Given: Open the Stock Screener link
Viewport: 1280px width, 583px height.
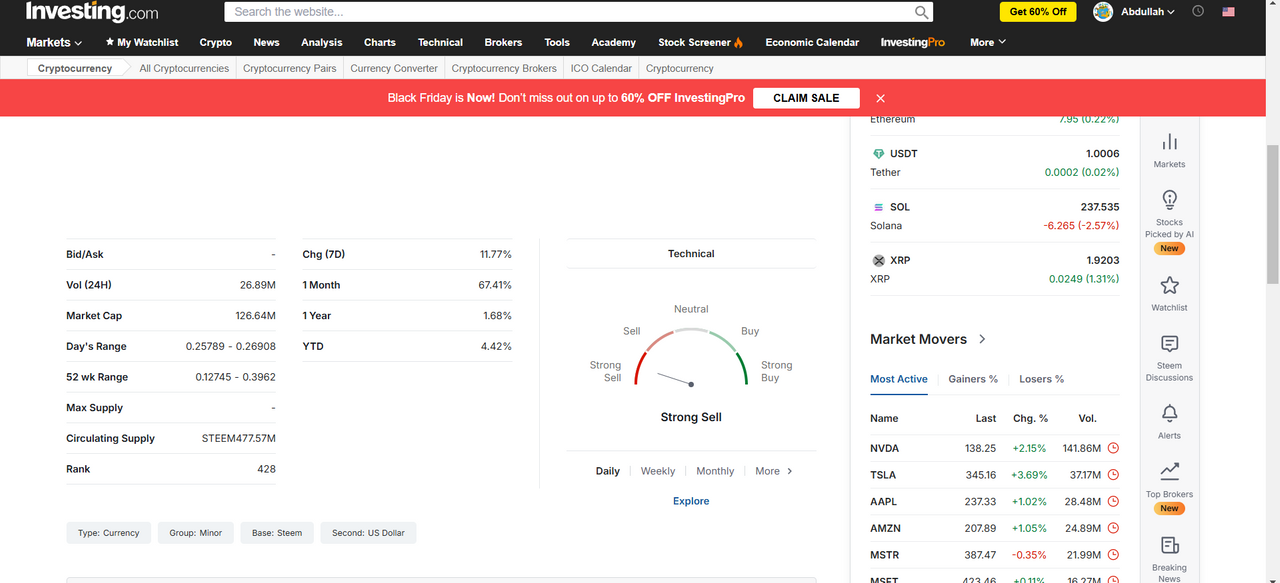Looking at the screenshot, I should (700, 42).
